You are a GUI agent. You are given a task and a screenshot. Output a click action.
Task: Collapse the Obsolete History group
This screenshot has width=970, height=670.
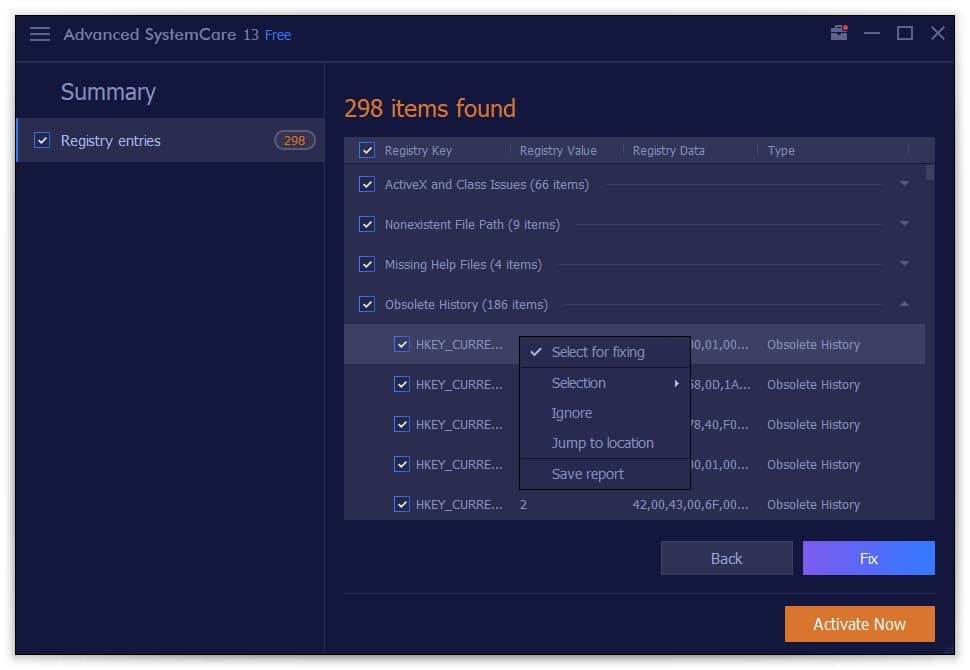click(x=904, y=304)
